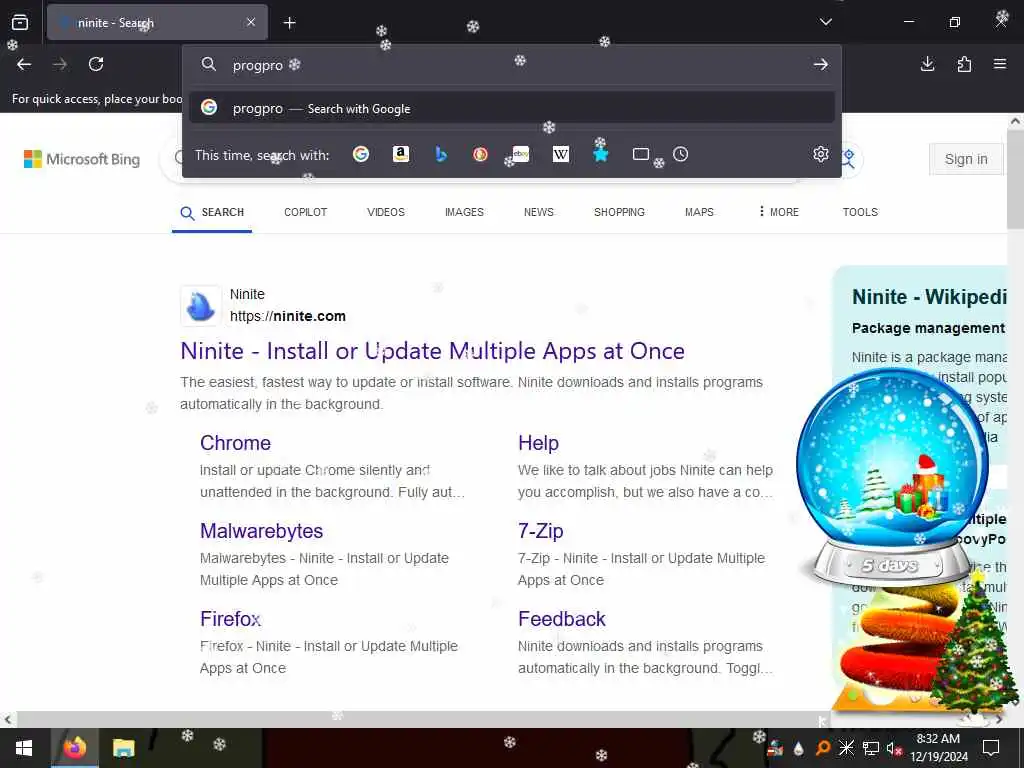
Task: Switch to the COPILOT tab
Action: pyautogui.click(x=306, y=212)
